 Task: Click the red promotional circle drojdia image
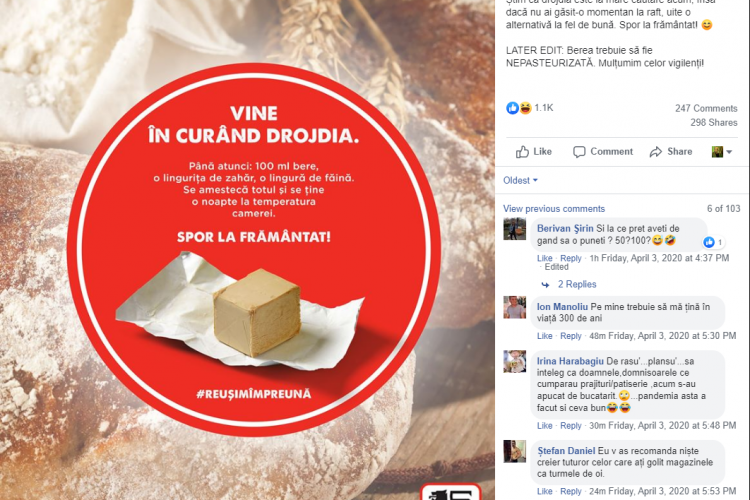[254, 249]
